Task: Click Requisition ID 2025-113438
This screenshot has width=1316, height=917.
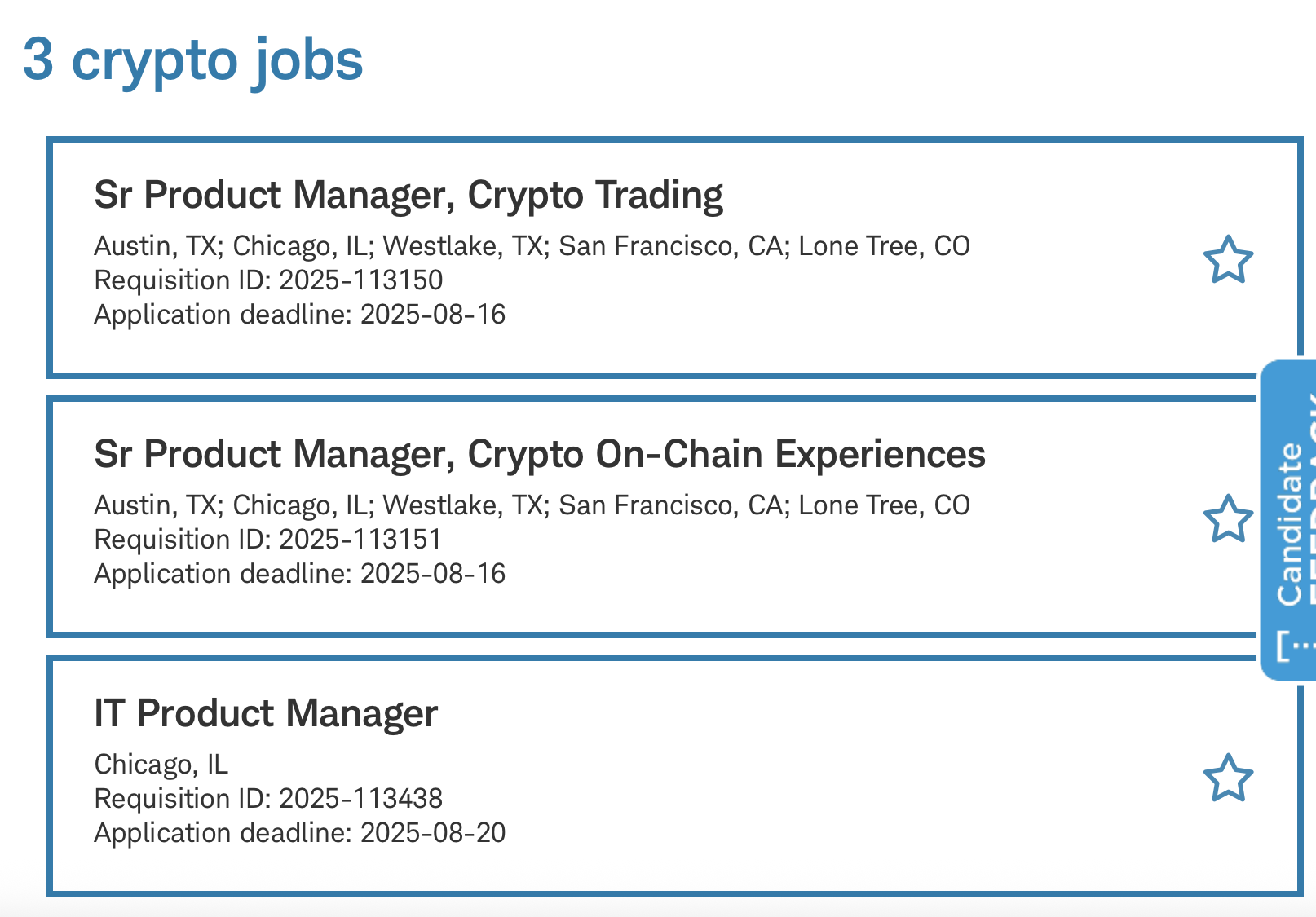Action: [268, 799]
